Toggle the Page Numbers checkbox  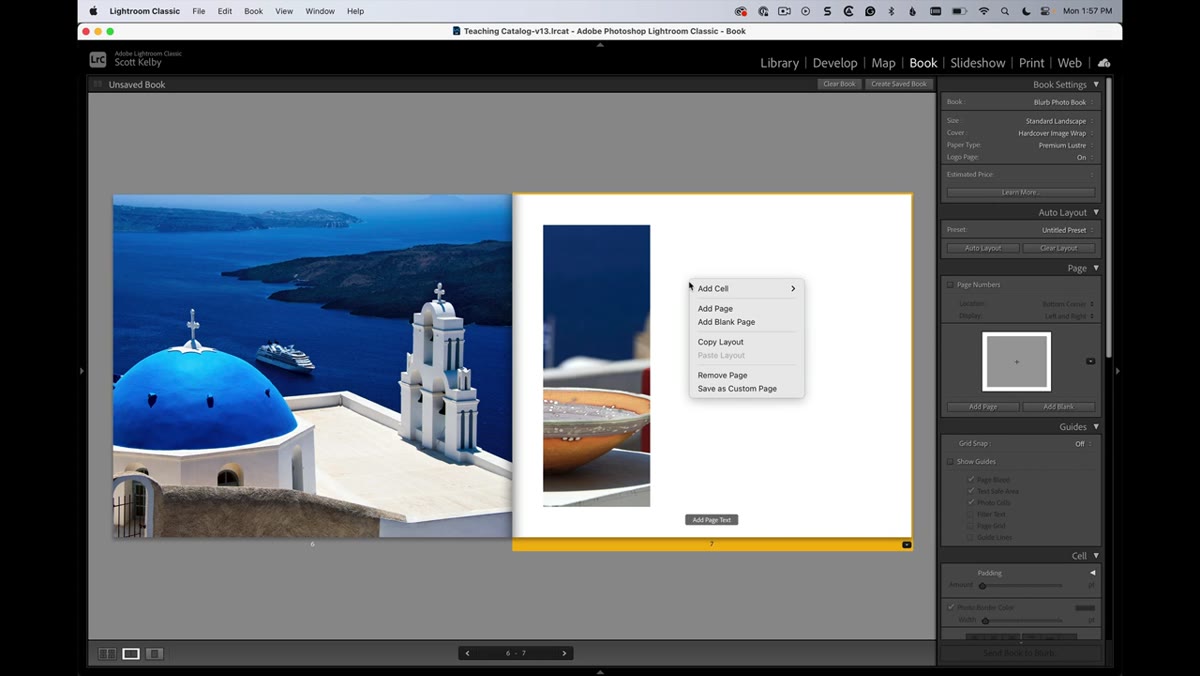pyautogui.click(x=950, y=284)
